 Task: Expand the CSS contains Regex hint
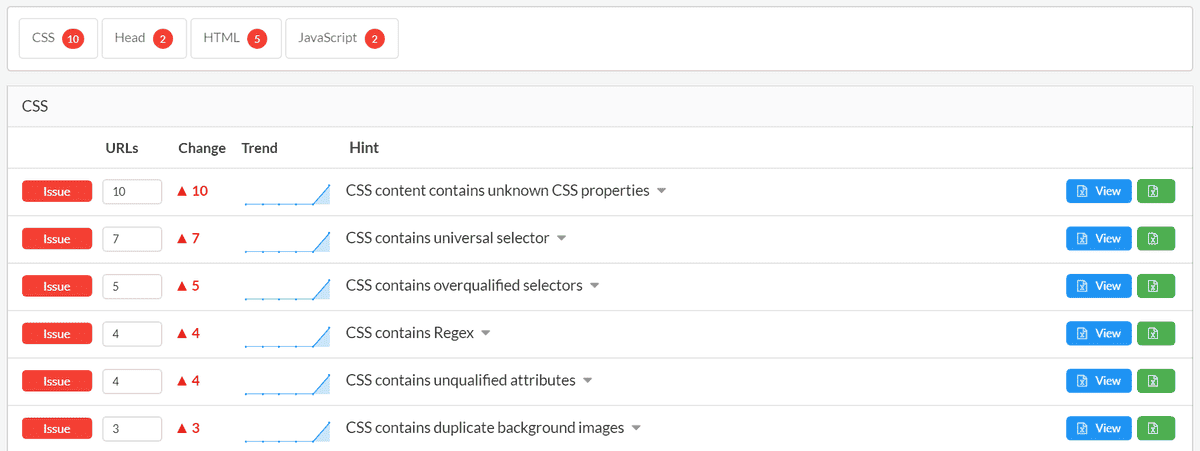tap(486, 333)
